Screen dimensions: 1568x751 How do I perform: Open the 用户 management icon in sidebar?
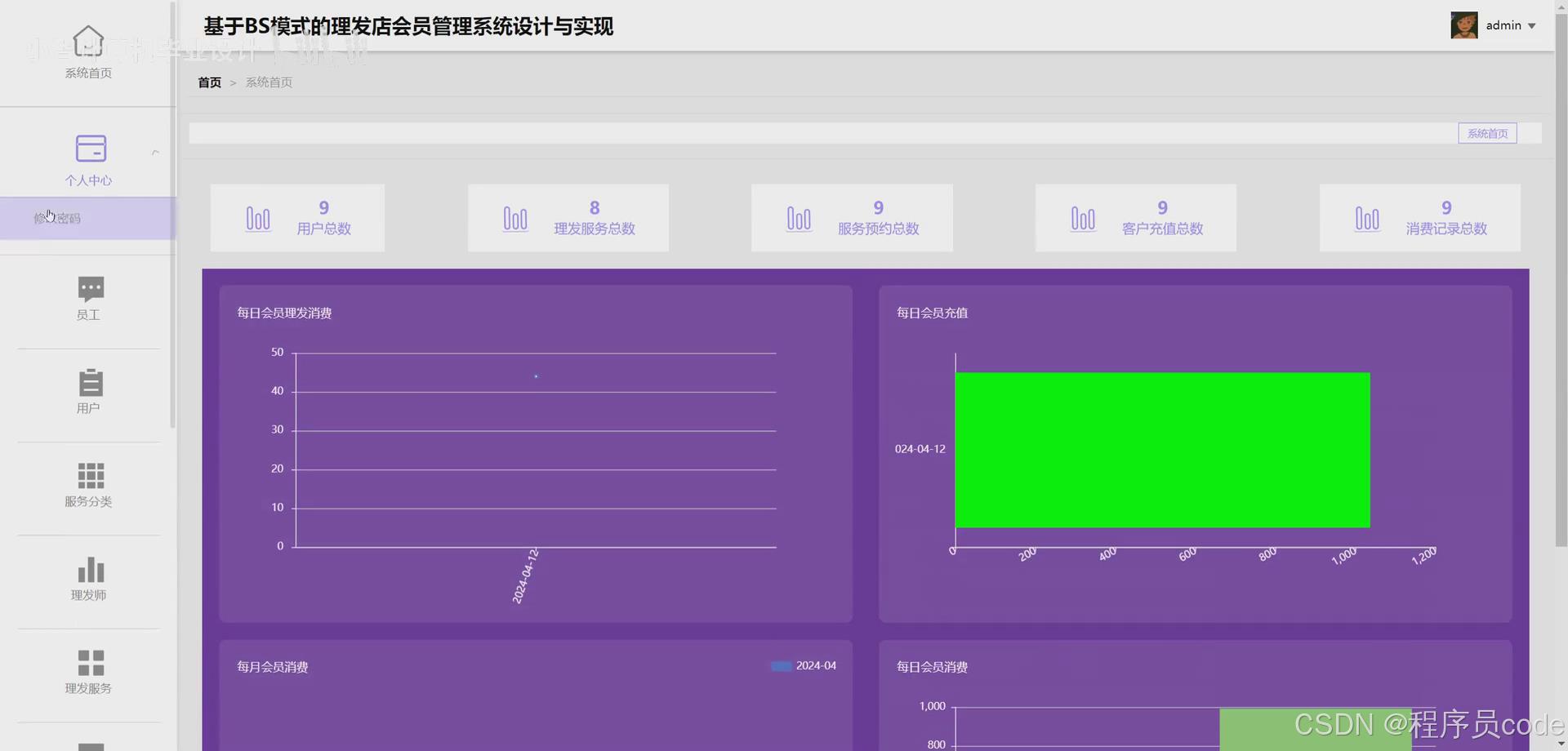90,382
